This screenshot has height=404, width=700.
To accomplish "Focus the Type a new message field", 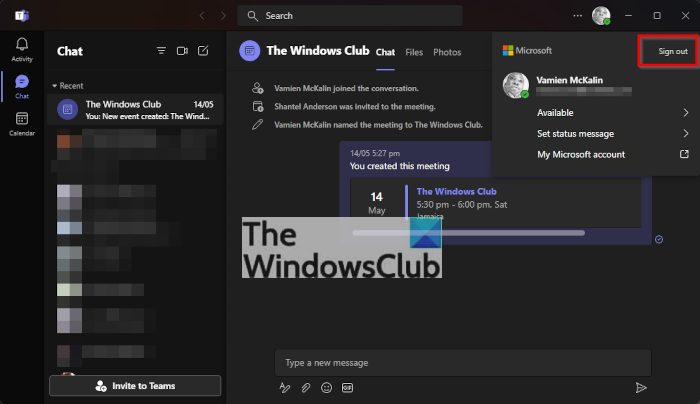I will 463,362.
